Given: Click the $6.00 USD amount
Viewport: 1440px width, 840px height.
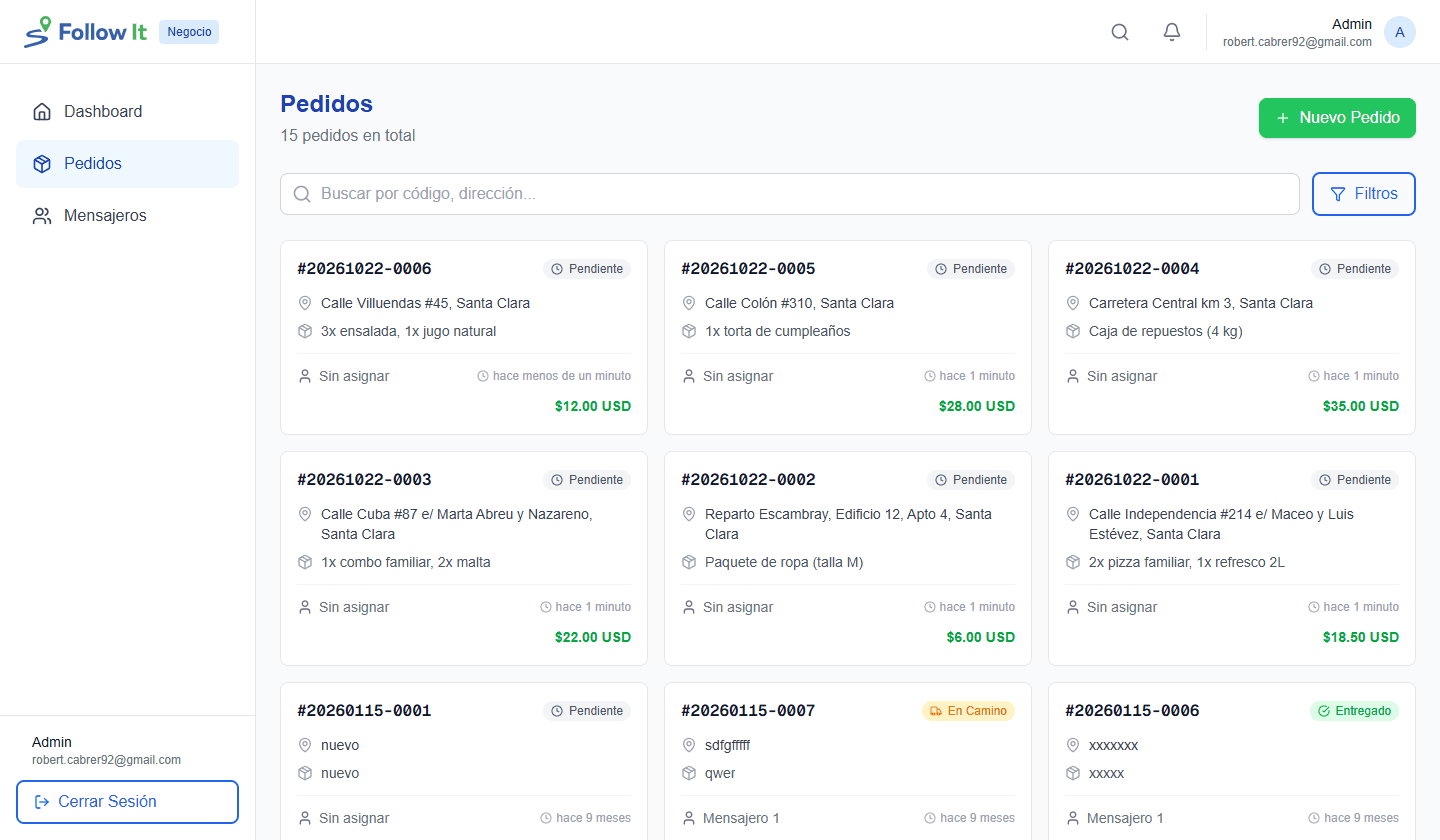Looking at the screenshot, I should (981, 637).
